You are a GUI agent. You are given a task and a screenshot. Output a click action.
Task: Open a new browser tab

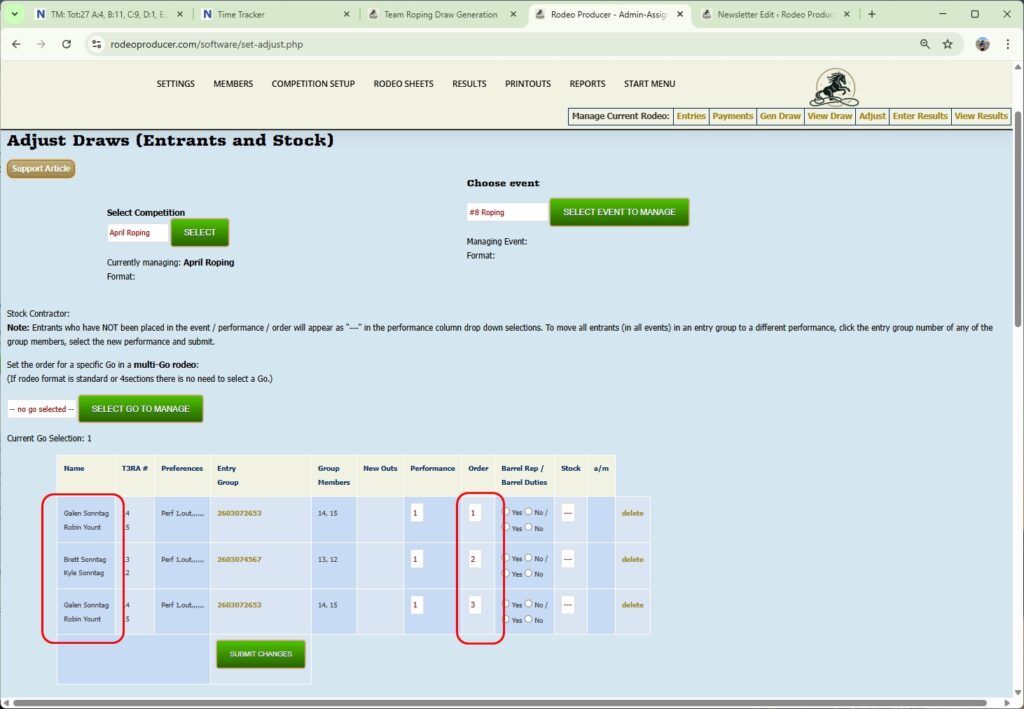click(871, 14)
